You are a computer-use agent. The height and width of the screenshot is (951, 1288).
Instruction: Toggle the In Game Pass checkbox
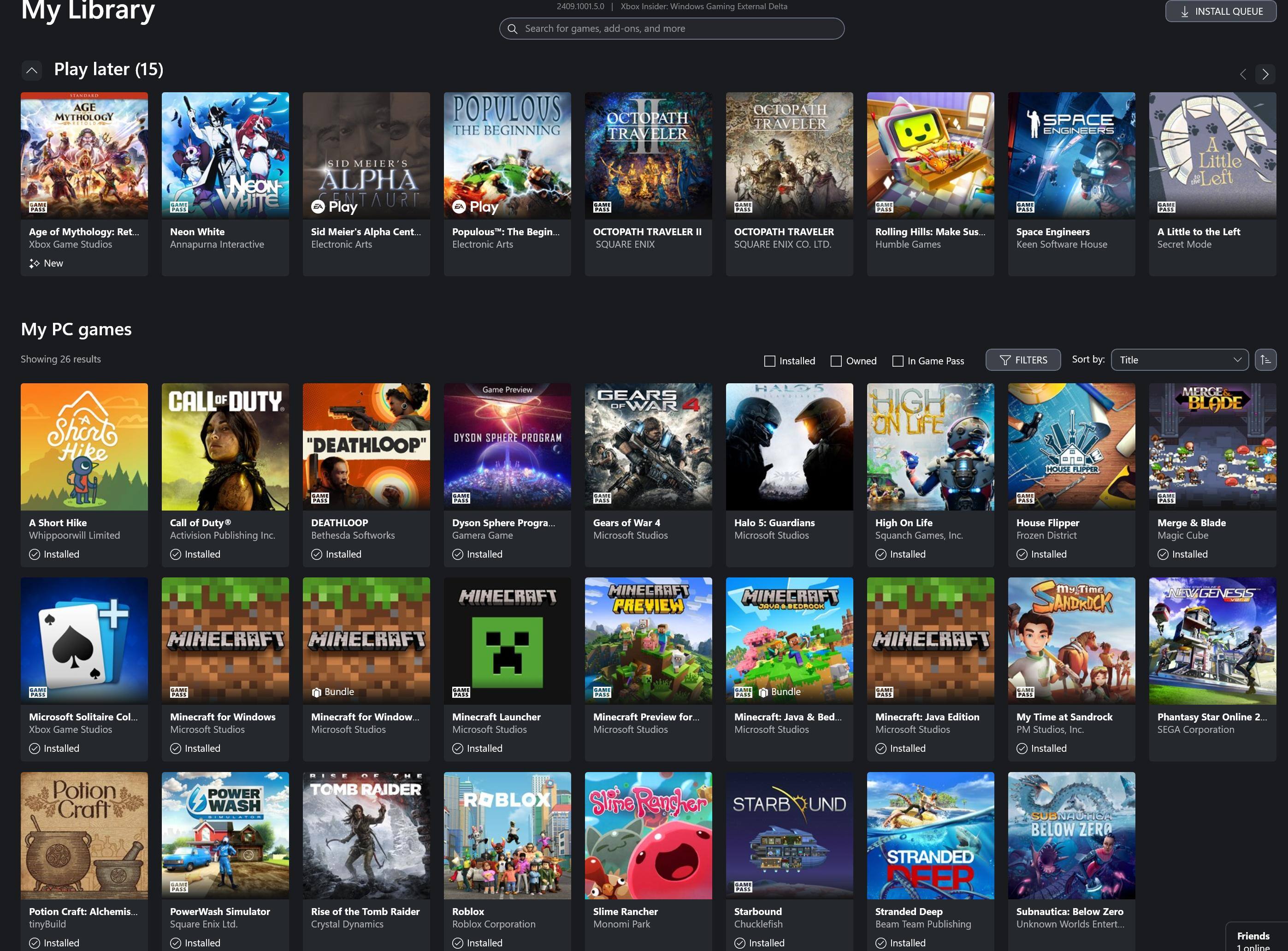pyautogui.click(x=898, y=361)
